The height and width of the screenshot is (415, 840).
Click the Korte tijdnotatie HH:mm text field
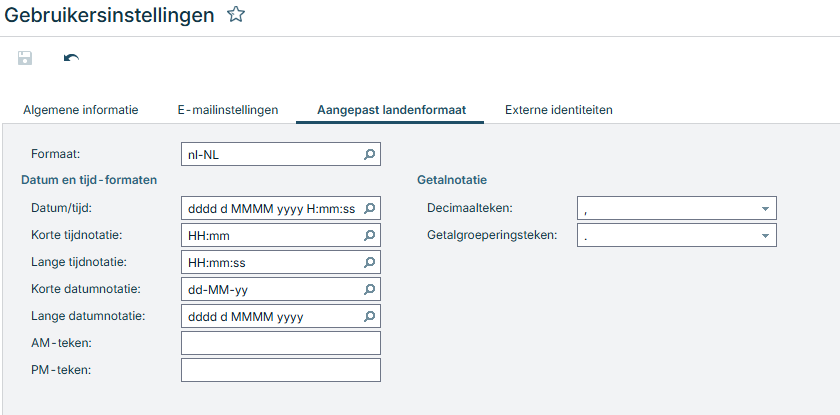pyautogui.click(x=268, y=235)
